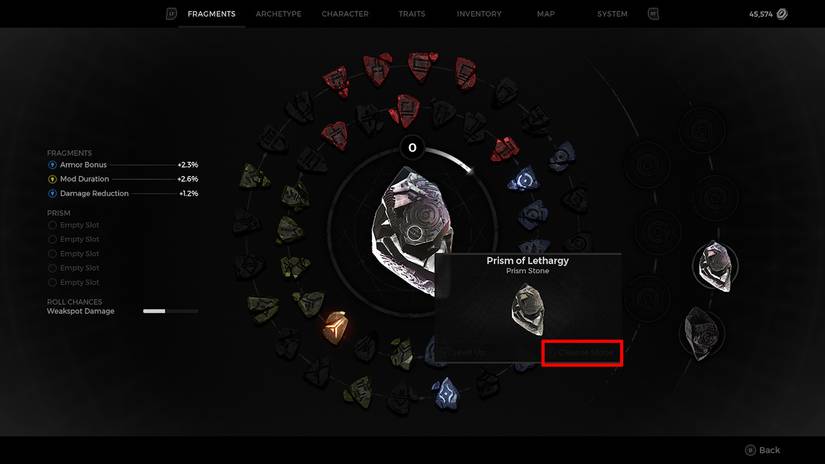Select the dark prism below the equipped one
Viewport: 825px width, 464px height.
tap(702, 334)
